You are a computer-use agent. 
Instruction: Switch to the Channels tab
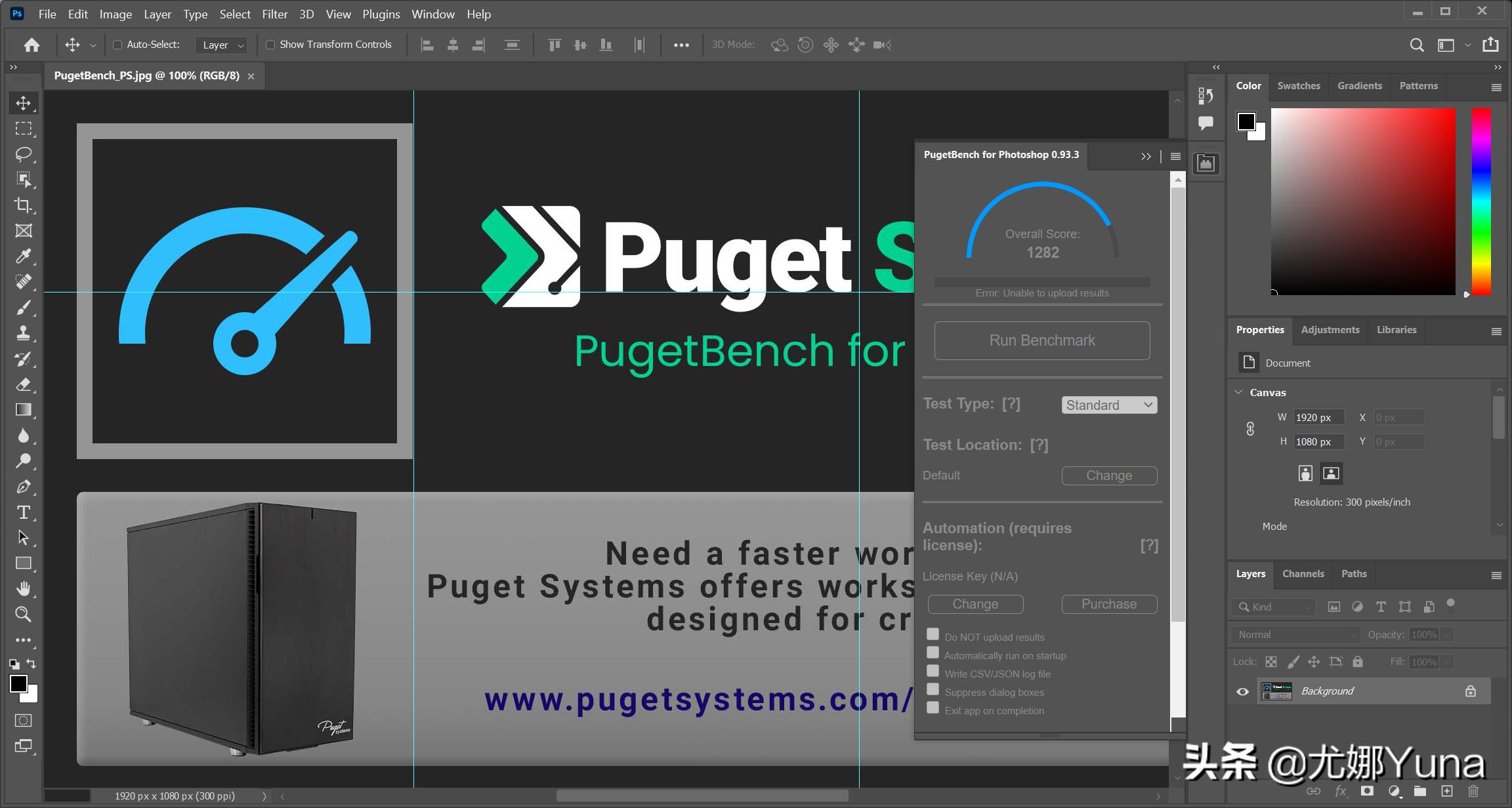point(1303,574)
